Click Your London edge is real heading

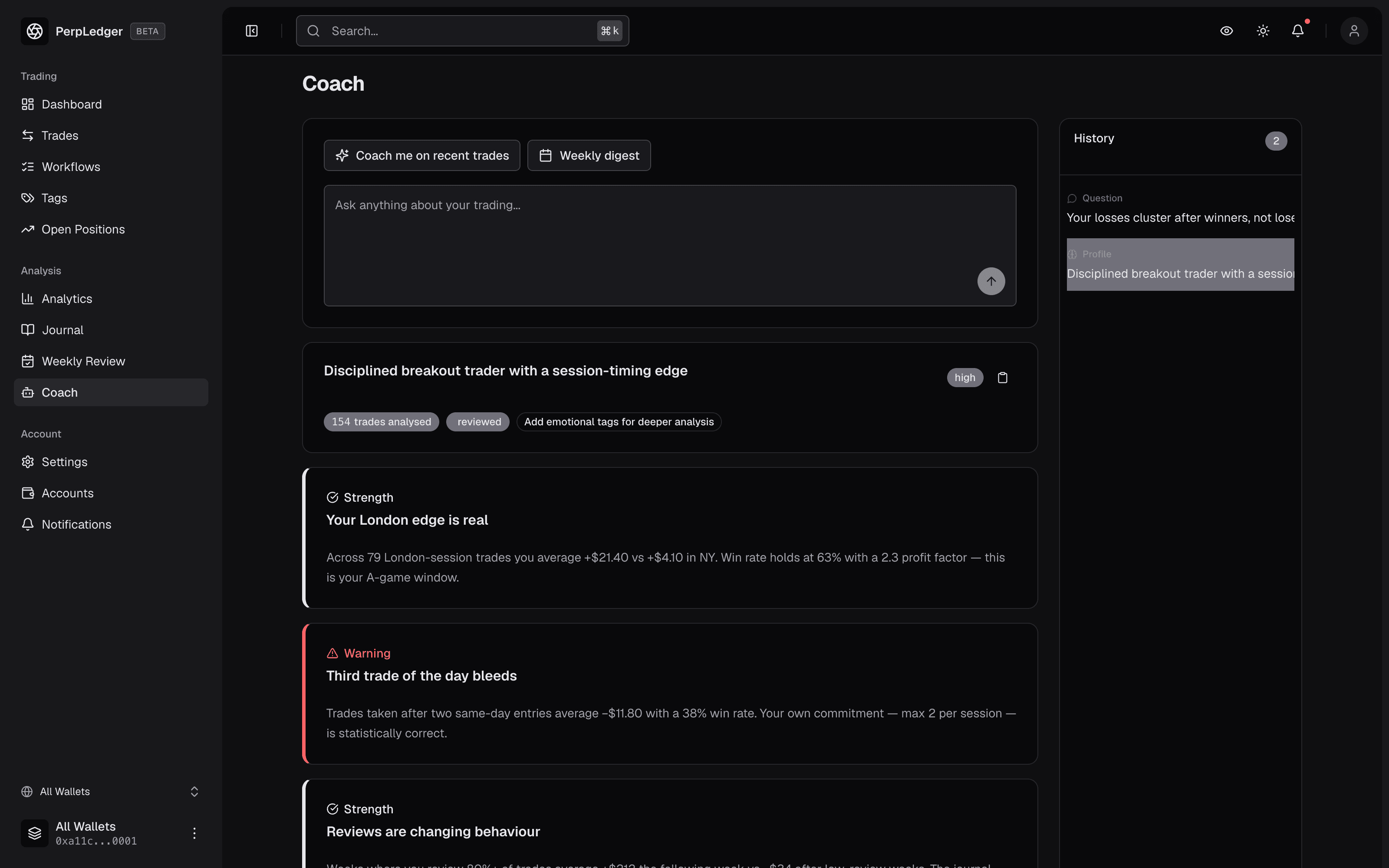tap(407, 520)
